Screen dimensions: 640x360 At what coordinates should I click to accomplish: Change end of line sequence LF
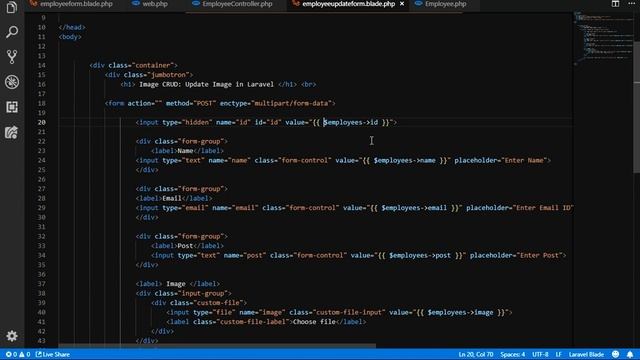click(x=558, y=354)
